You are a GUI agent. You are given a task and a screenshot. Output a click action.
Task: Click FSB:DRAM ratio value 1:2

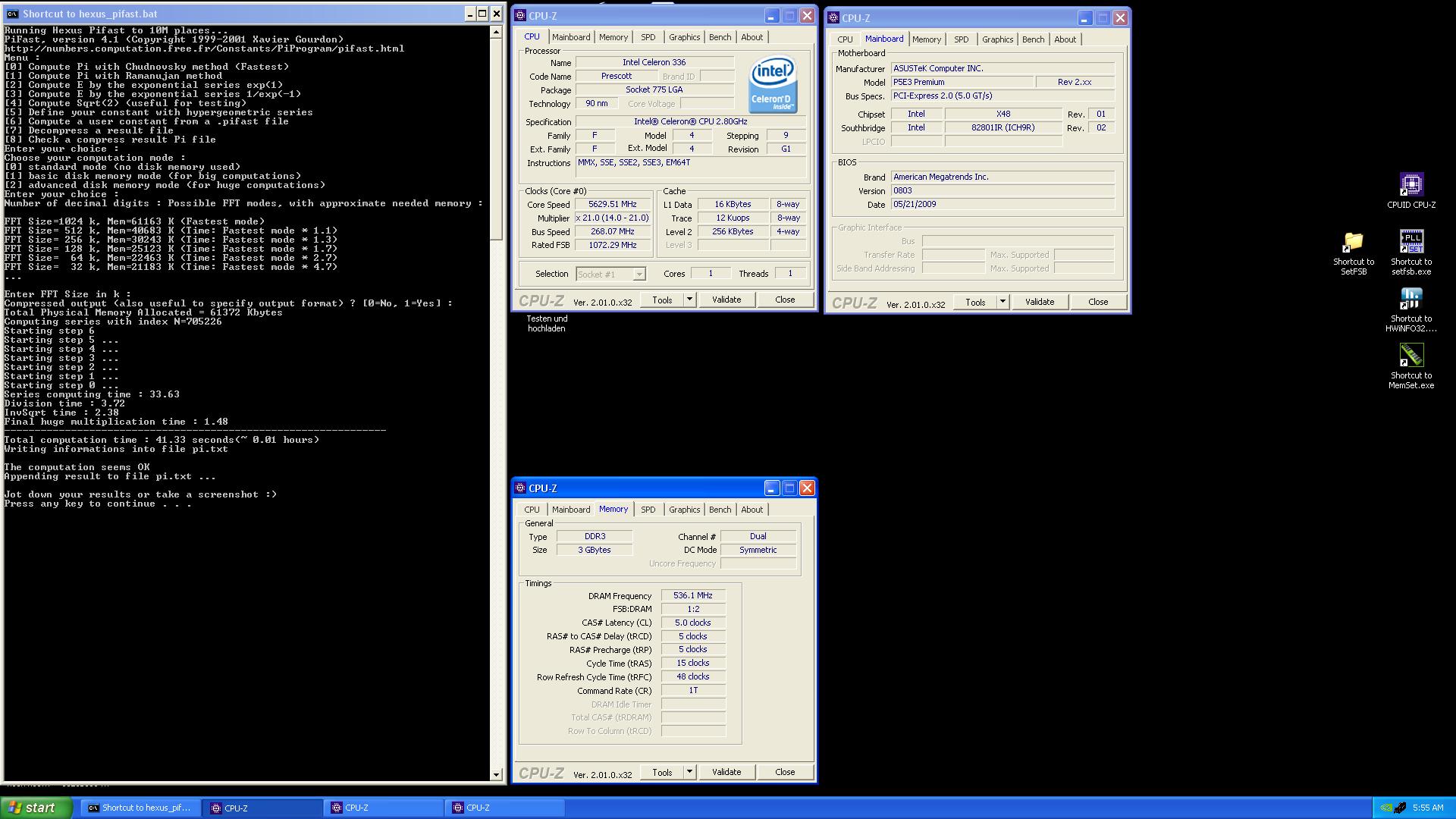[x=693, y=610]
